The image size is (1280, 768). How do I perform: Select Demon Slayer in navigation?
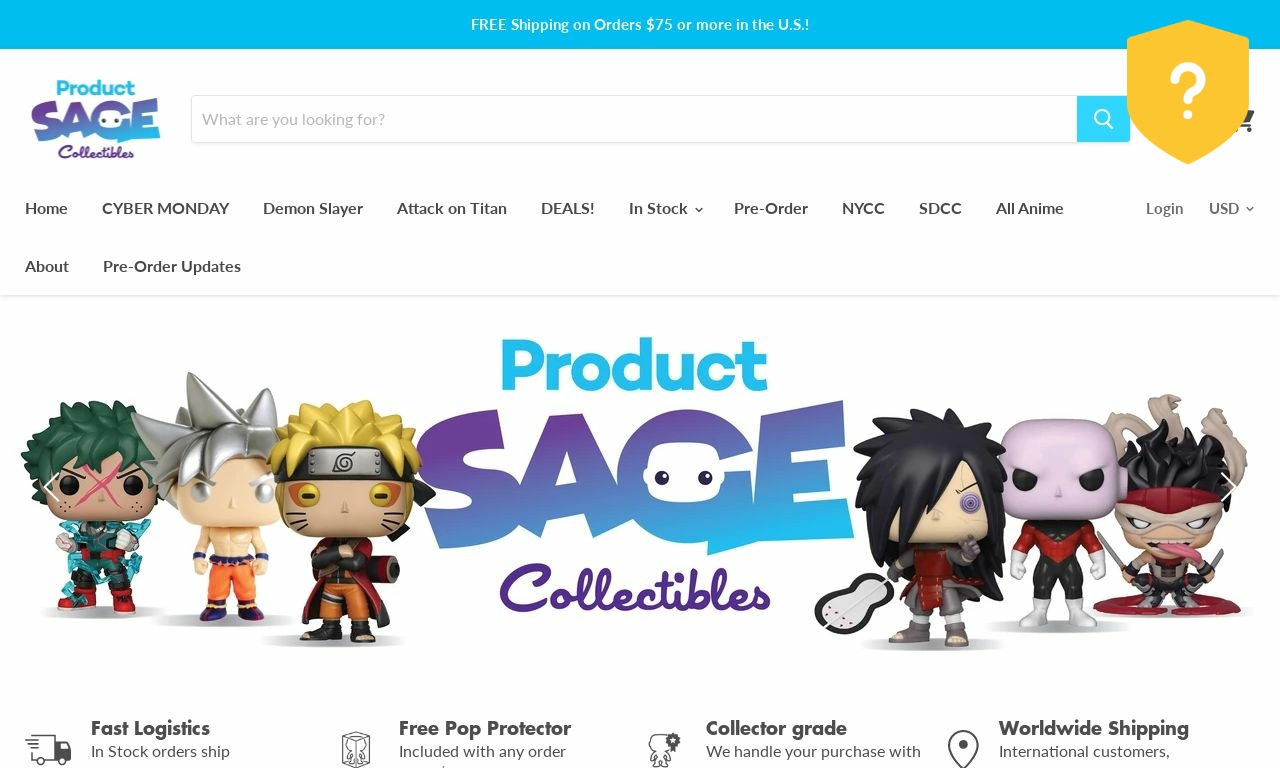[313, 208]
